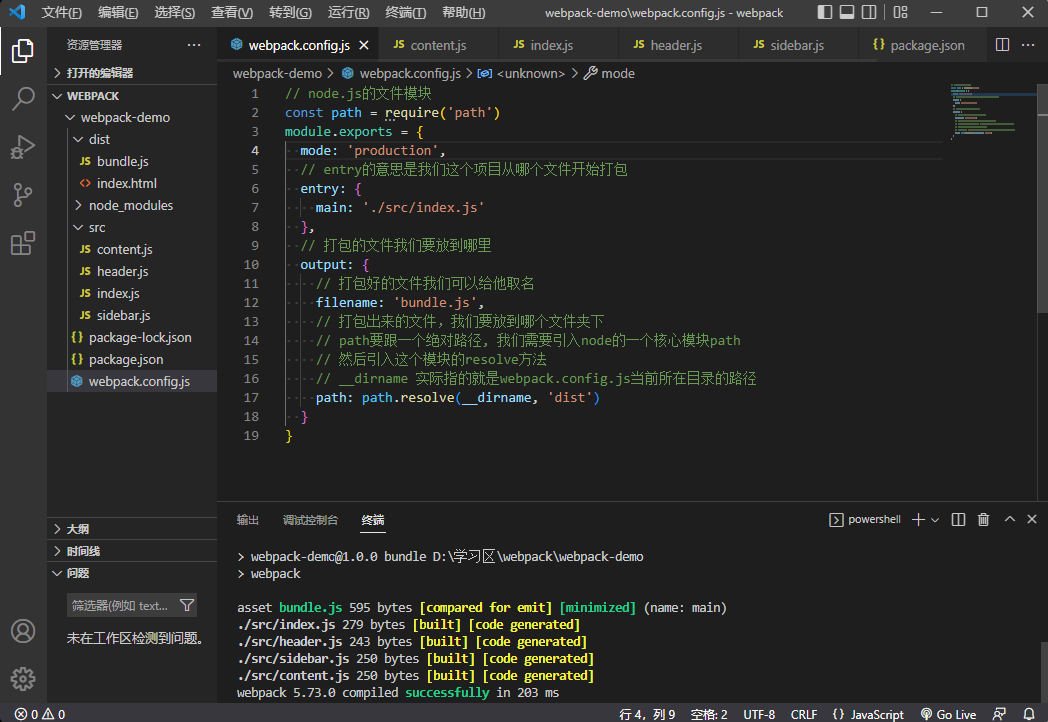
Task: Click the CRLF end-of-line selector
Action: tap(803, 714)
